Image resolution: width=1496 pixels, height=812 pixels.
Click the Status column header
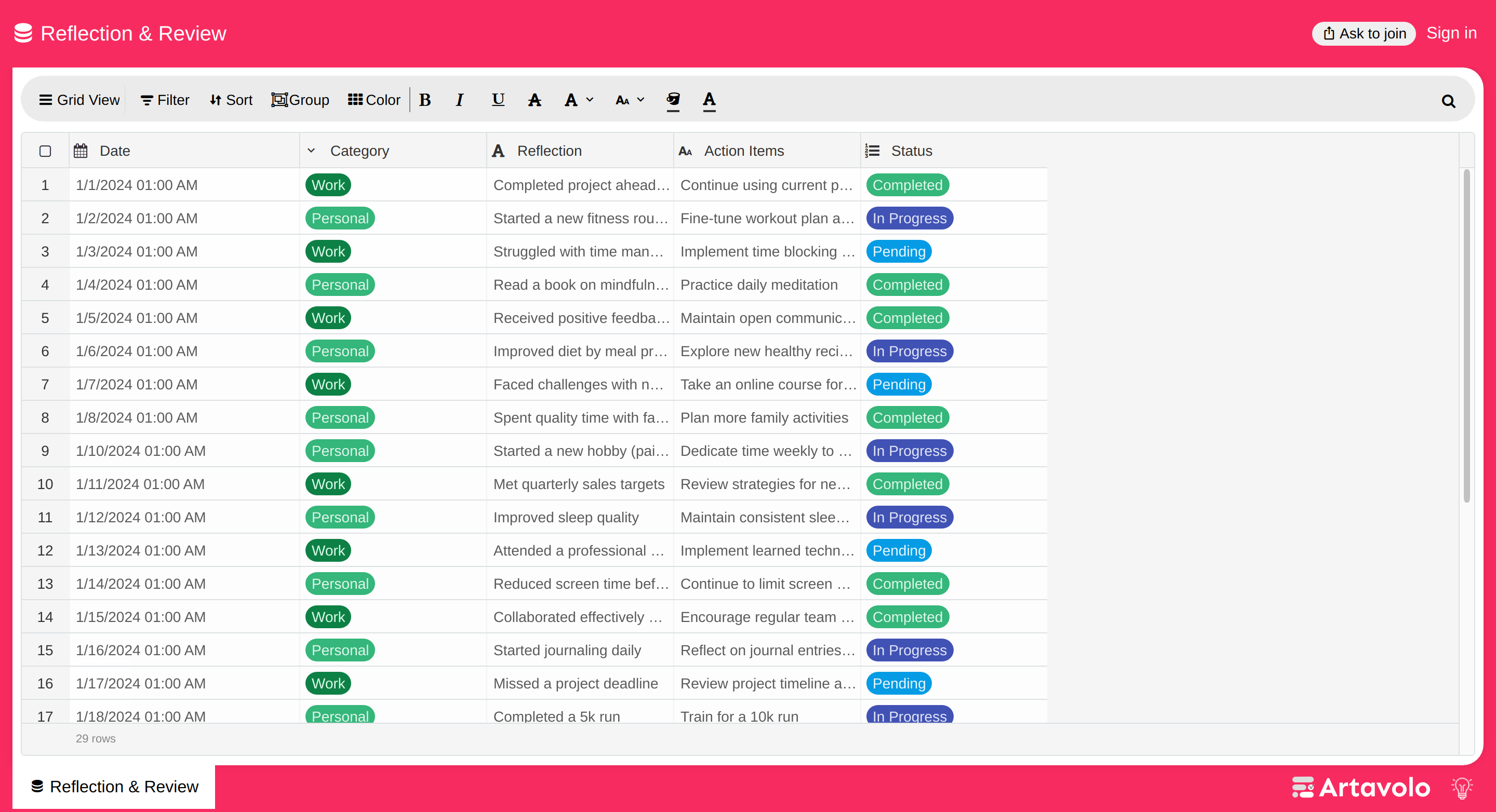[954, 151]
